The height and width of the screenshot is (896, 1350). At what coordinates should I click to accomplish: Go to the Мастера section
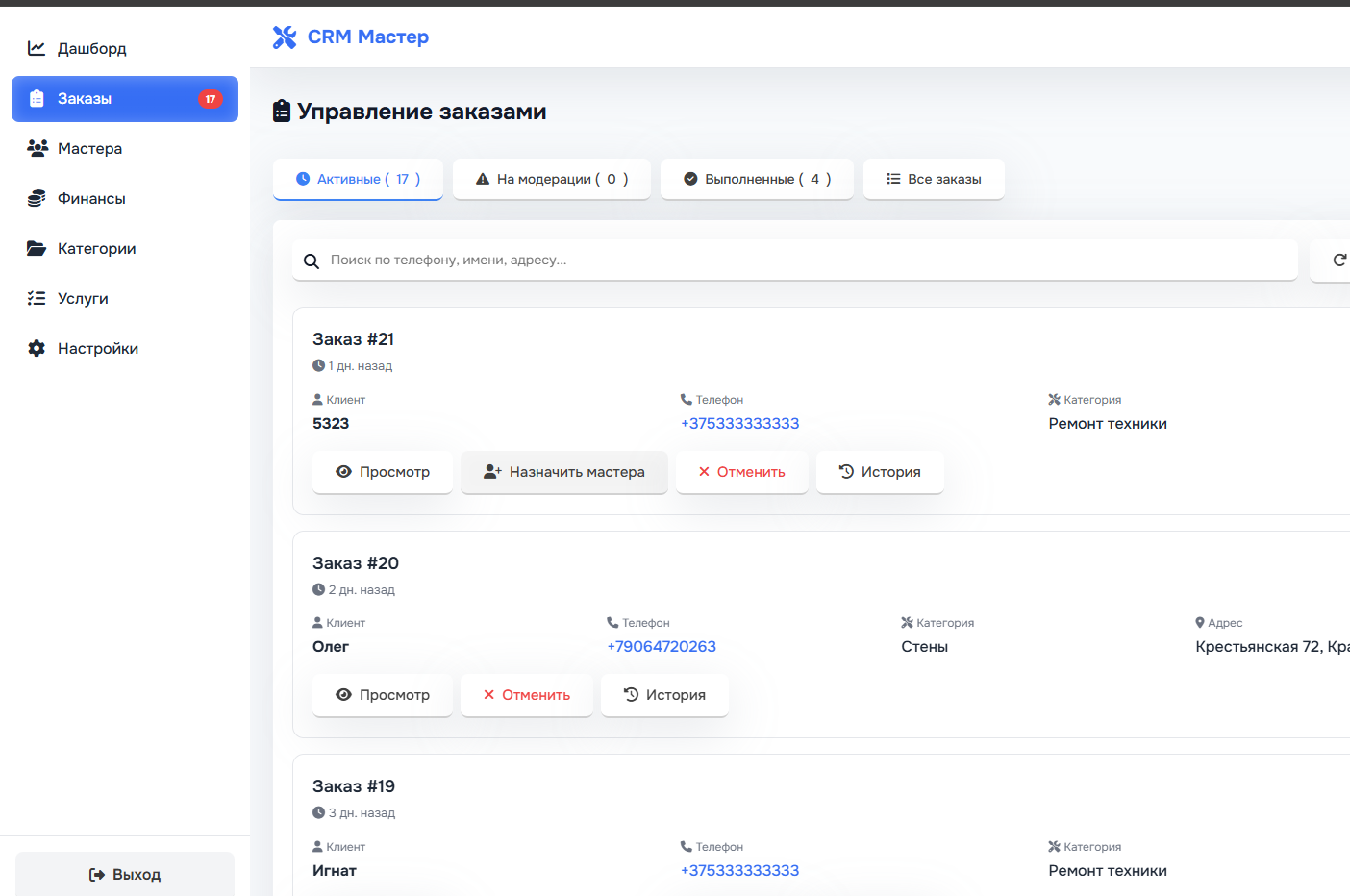[125, 148]
